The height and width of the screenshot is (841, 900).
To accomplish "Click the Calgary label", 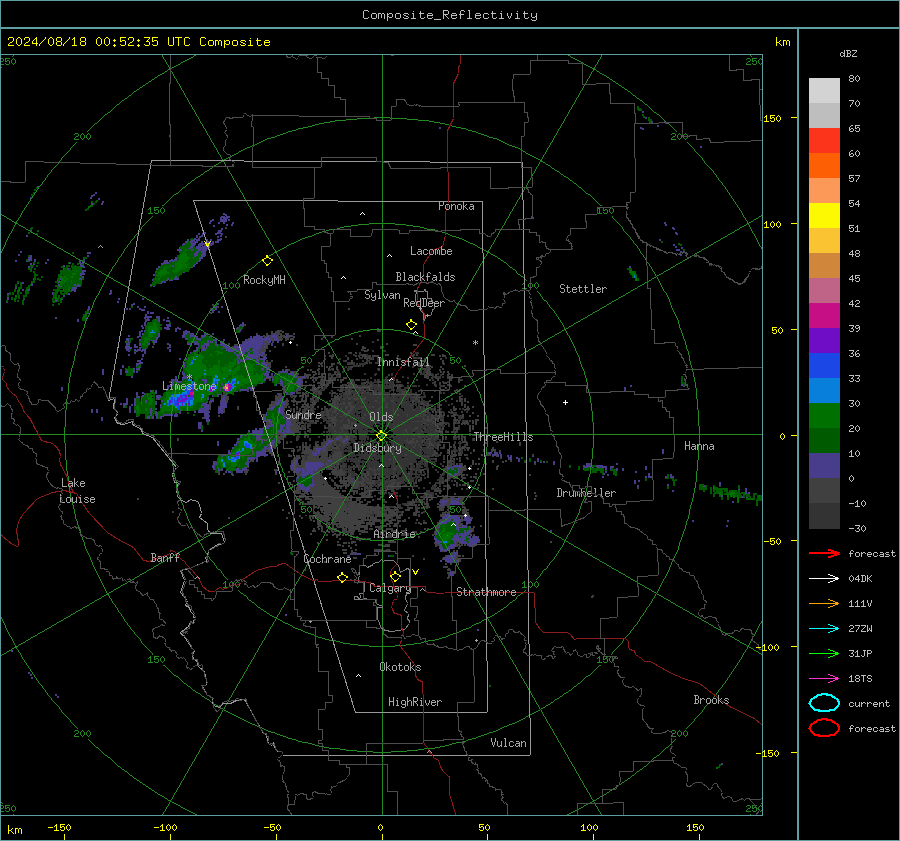I will pos(390,588).
